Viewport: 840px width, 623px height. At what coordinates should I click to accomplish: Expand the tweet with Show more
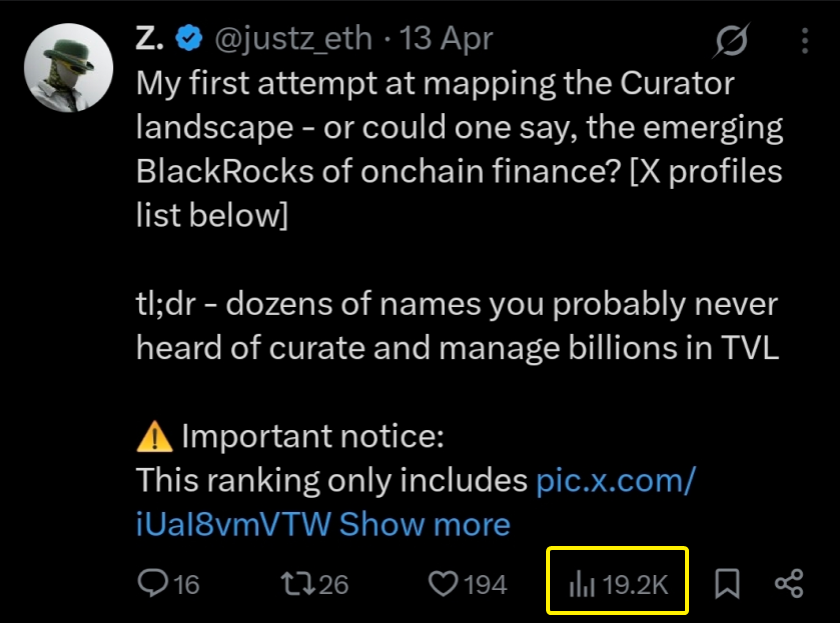click(425, 524)
